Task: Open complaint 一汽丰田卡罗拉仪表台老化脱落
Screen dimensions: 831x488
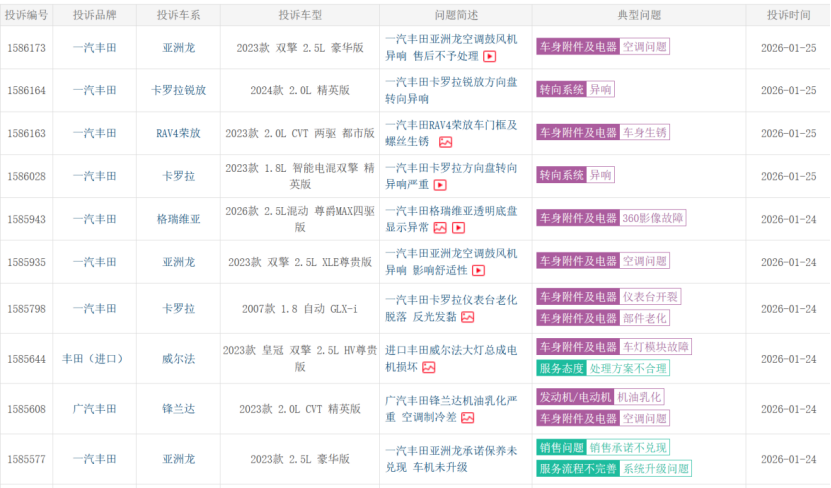Action: pos(451,308)
